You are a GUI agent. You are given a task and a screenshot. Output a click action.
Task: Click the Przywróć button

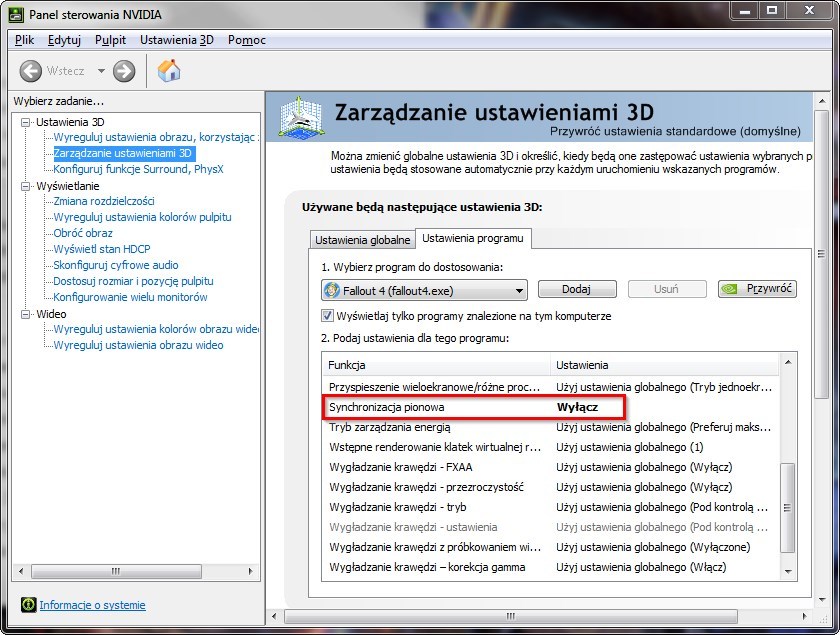point(757,288)
